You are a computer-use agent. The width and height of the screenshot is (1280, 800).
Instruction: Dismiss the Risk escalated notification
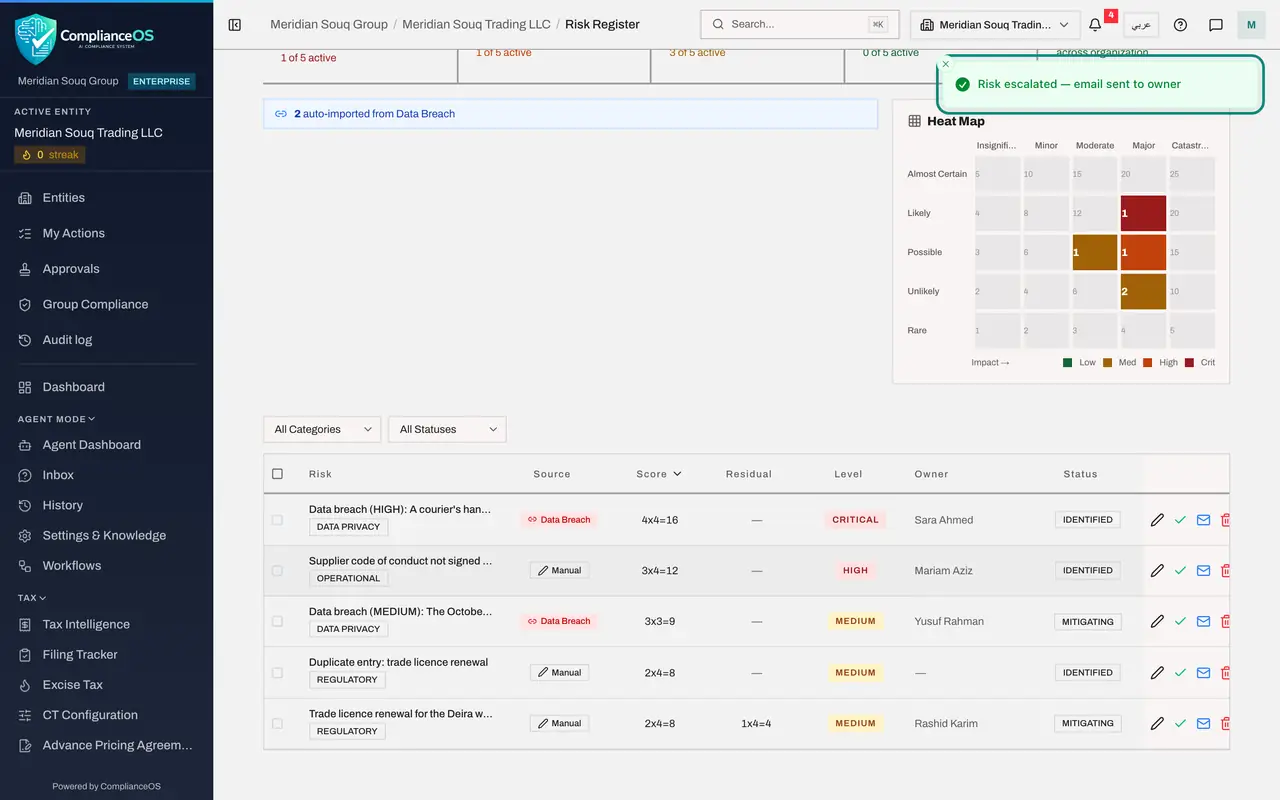(946, 64)
